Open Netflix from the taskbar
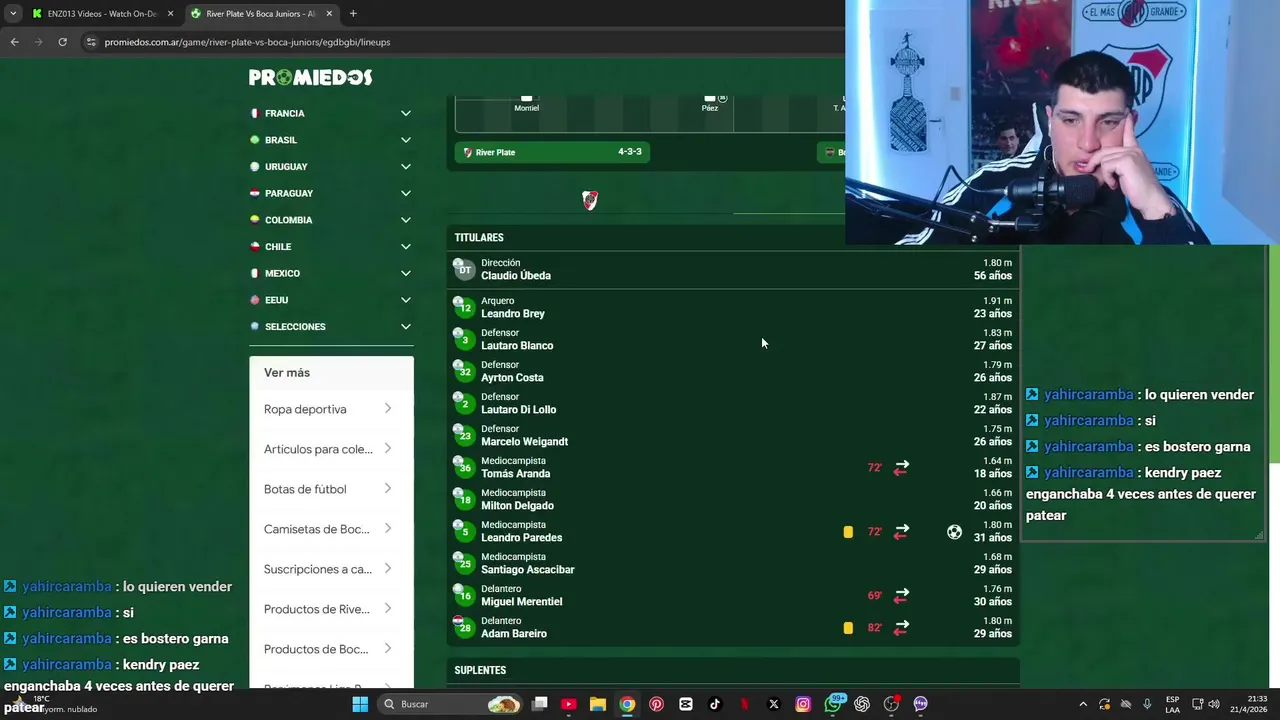The width and height of the screenshot is (1280, 720). click(744, 704)
